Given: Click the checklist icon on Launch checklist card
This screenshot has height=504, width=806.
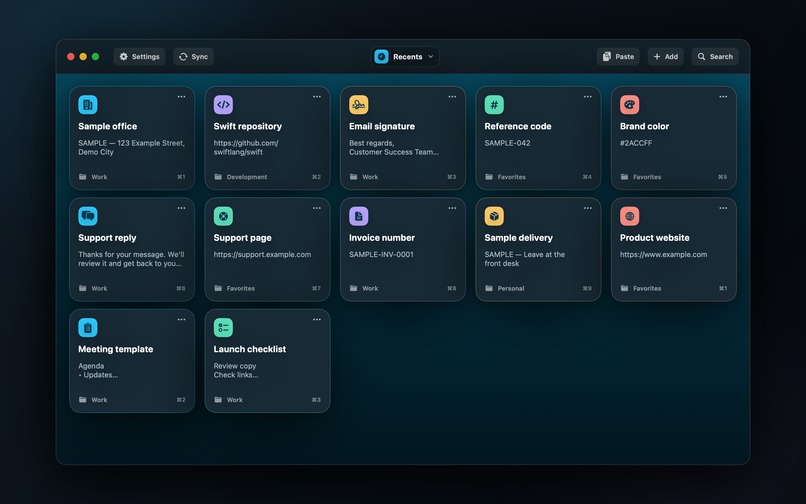Looking at the screenshot, I should (x=223, y=328).
